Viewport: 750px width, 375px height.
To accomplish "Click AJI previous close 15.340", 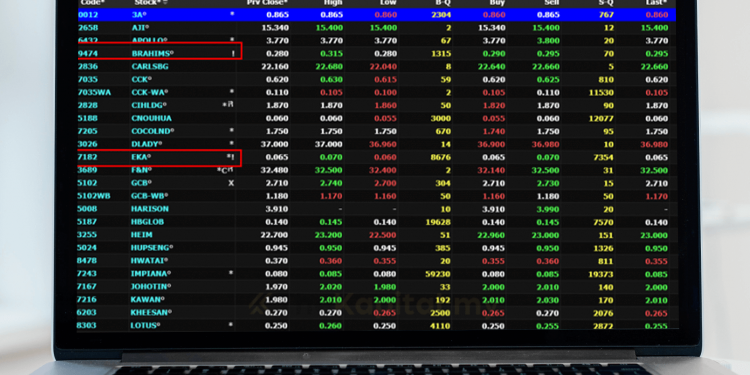I will 275,28.
